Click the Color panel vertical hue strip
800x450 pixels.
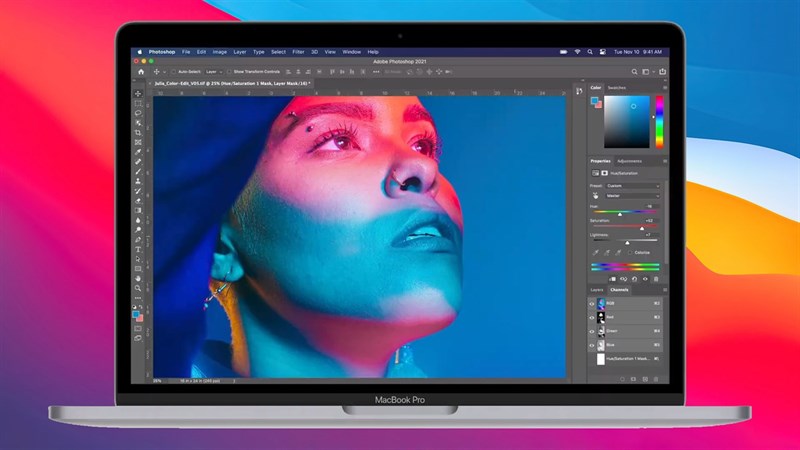click(x=659, y=122)
